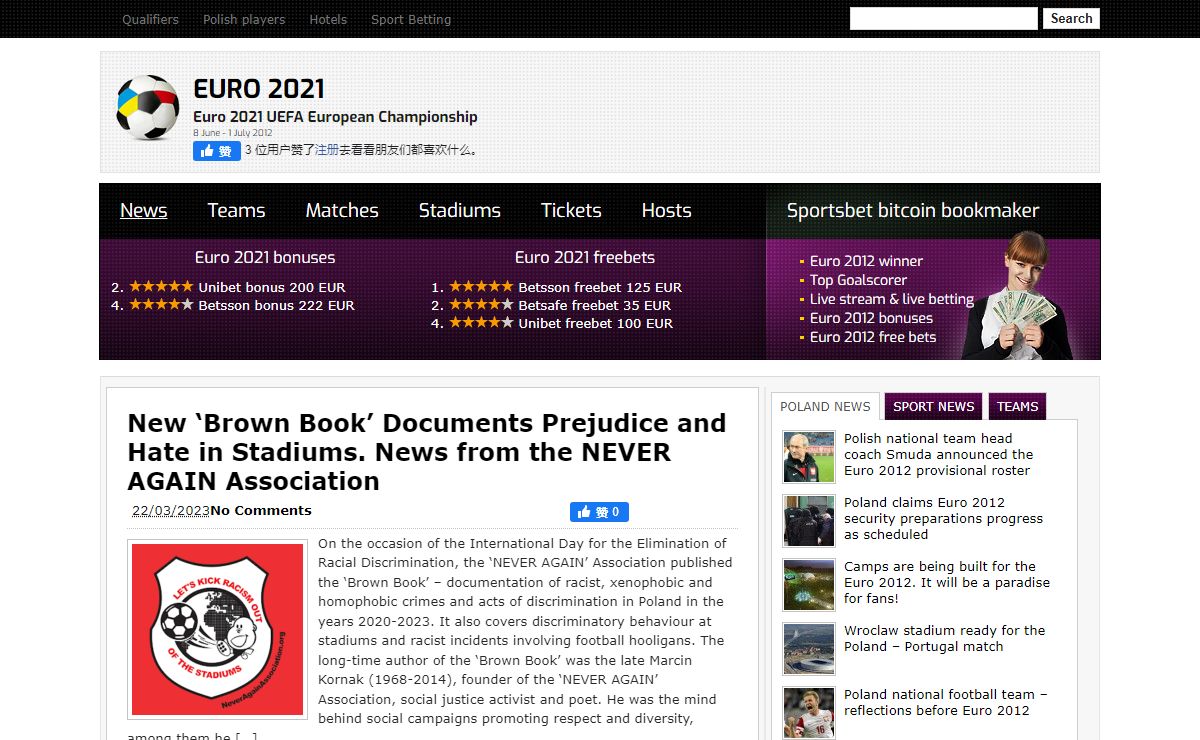
Task: Open Sportsbet bitcoin bookmaker banner heading
Action: 913,210
